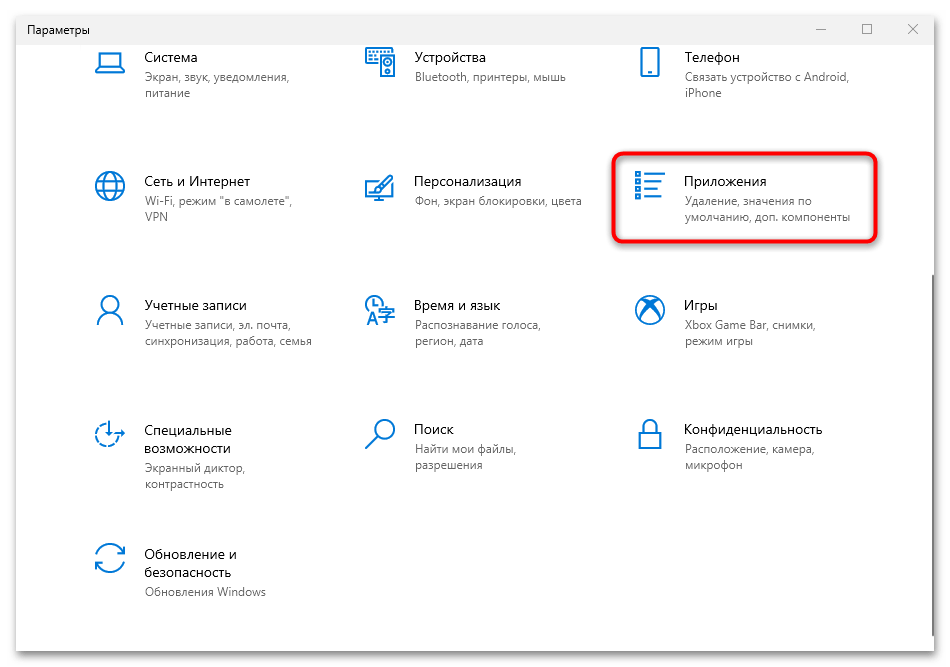Click 'Экранный диктор, контрастность' text

coord(194,476)
